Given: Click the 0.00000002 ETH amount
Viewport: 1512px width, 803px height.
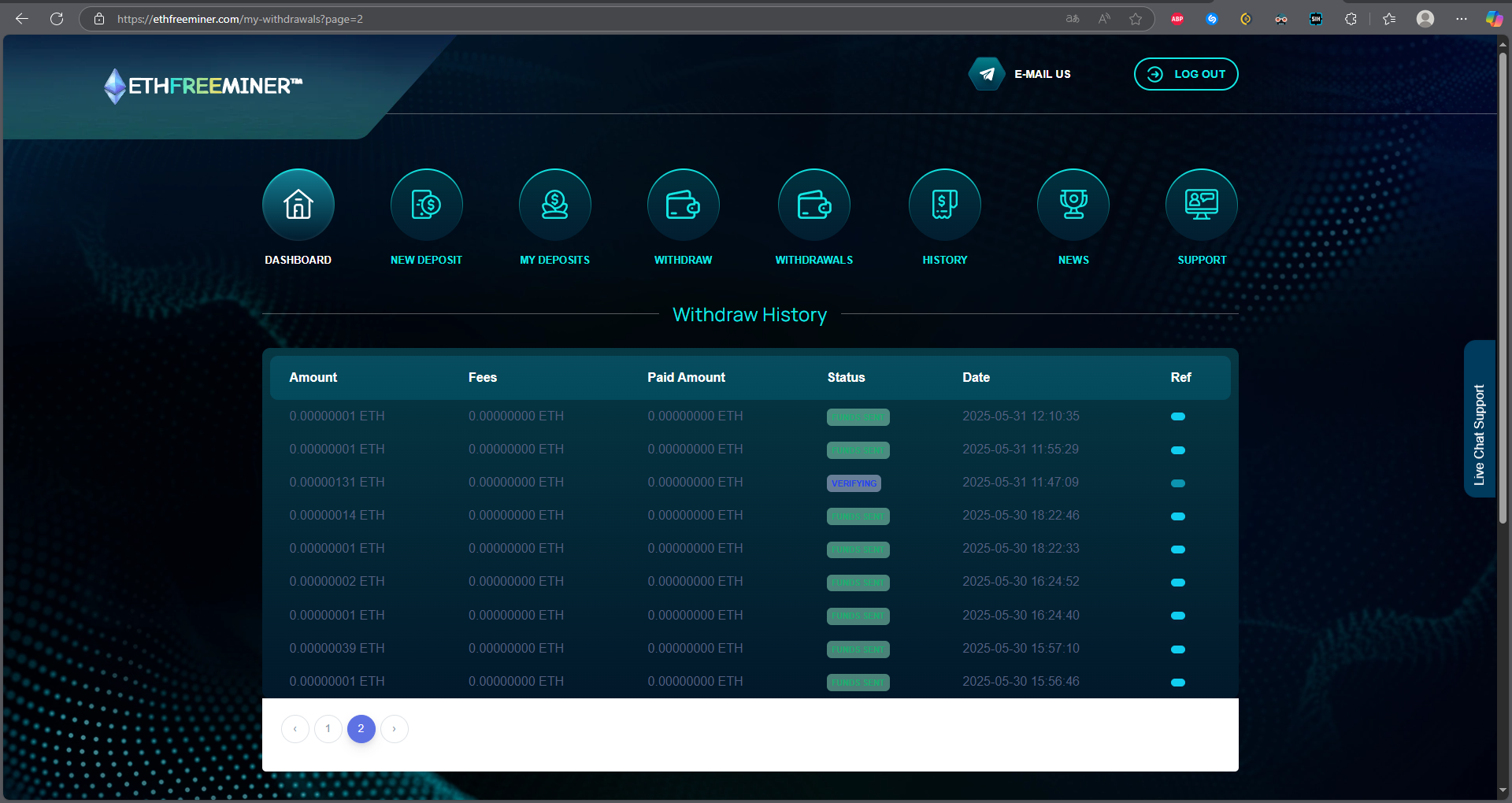Looking at the screenshot, I should pyautogui.click(x=337, y=581).
